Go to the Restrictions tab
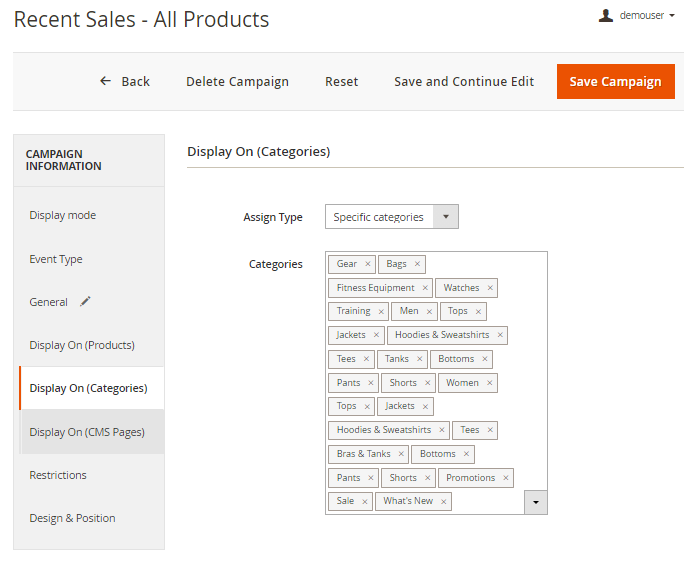 point(58,475)
